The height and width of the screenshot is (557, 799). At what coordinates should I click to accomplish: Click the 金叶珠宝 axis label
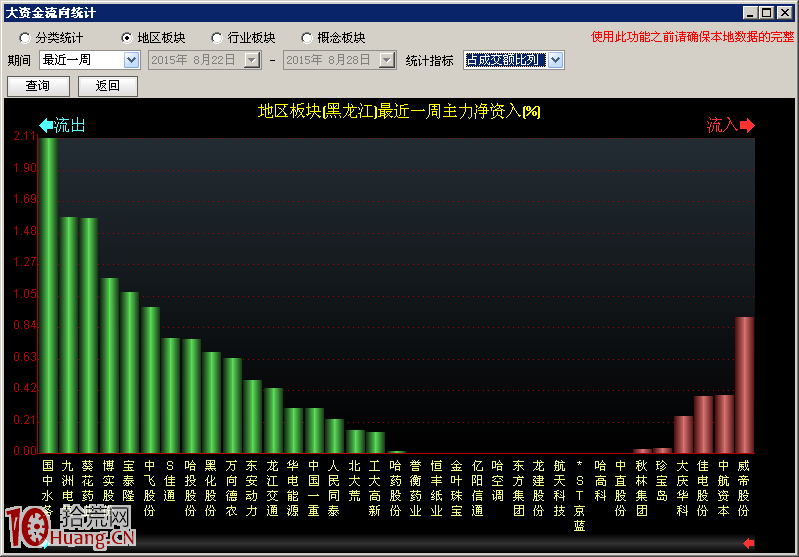point(457,488)
